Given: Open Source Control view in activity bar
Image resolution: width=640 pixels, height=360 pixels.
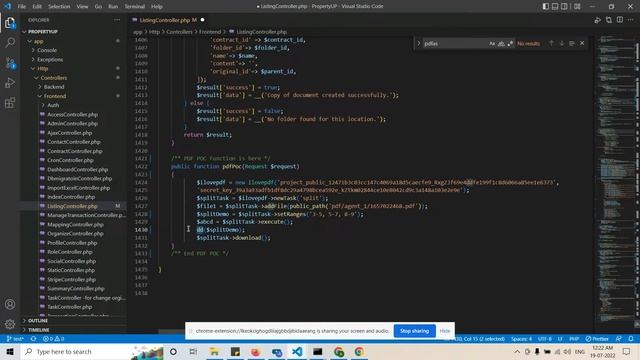Looking at the screenshot, I should coord(10,62).
